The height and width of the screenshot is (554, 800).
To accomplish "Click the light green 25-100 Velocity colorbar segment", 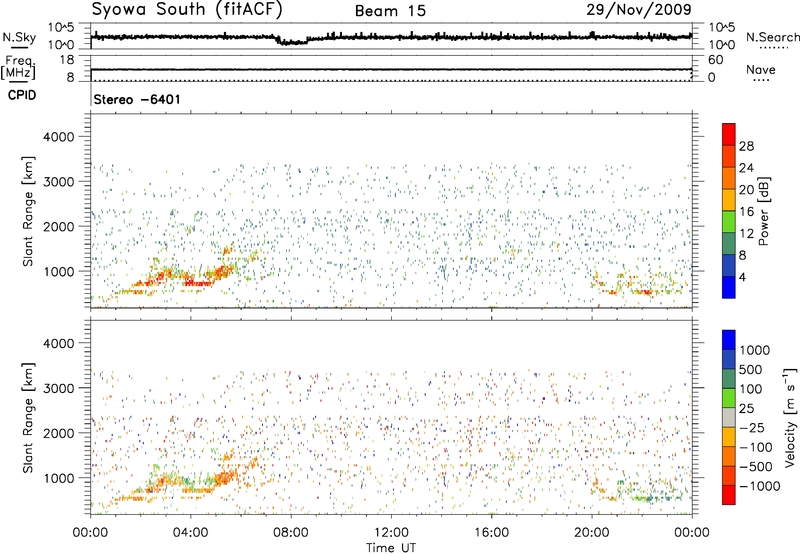I will coord(729,398).
